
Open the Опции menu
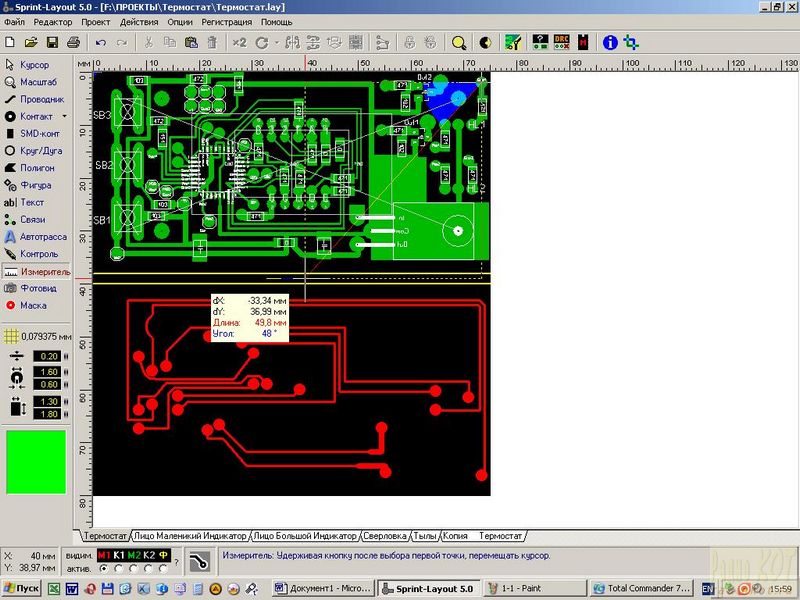click(180, 21)
